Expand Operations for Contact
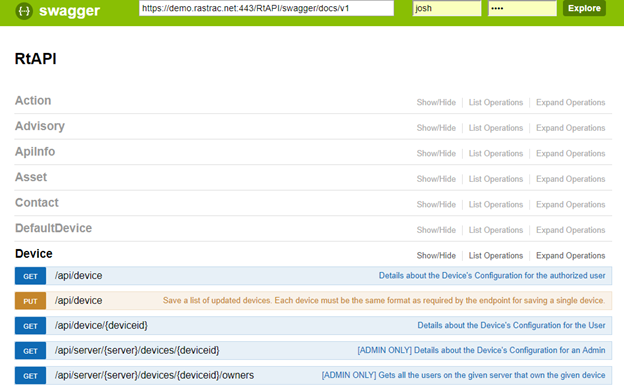The width and height of the screenshot is (624, 391). (571, 204)
